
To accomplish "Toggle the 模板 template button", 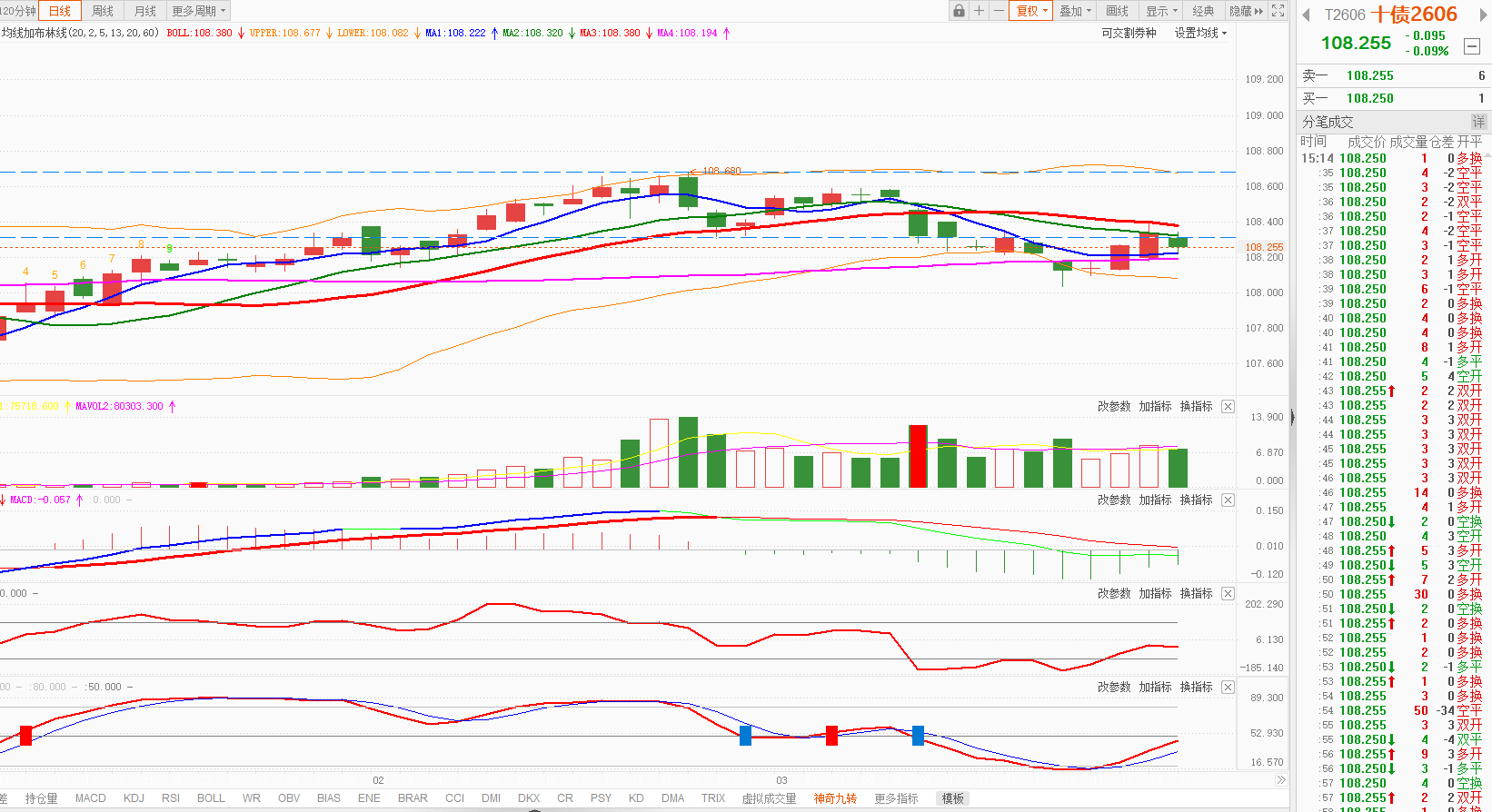I will (953, 798).
